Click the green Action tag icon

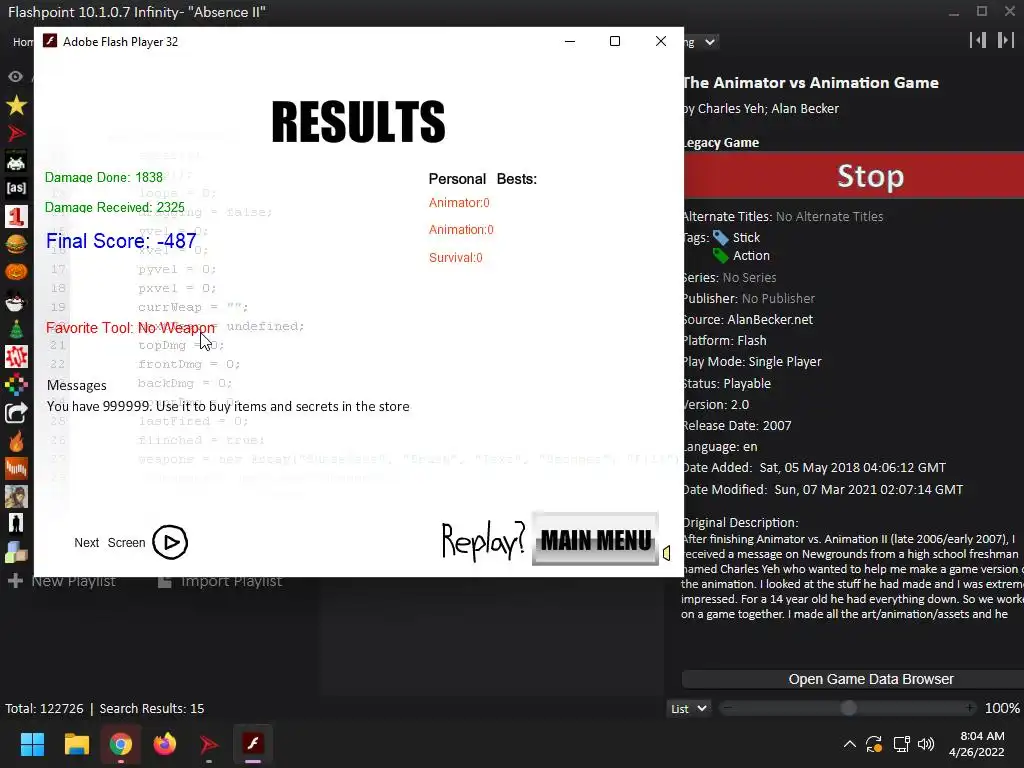(x=720, y=255)
